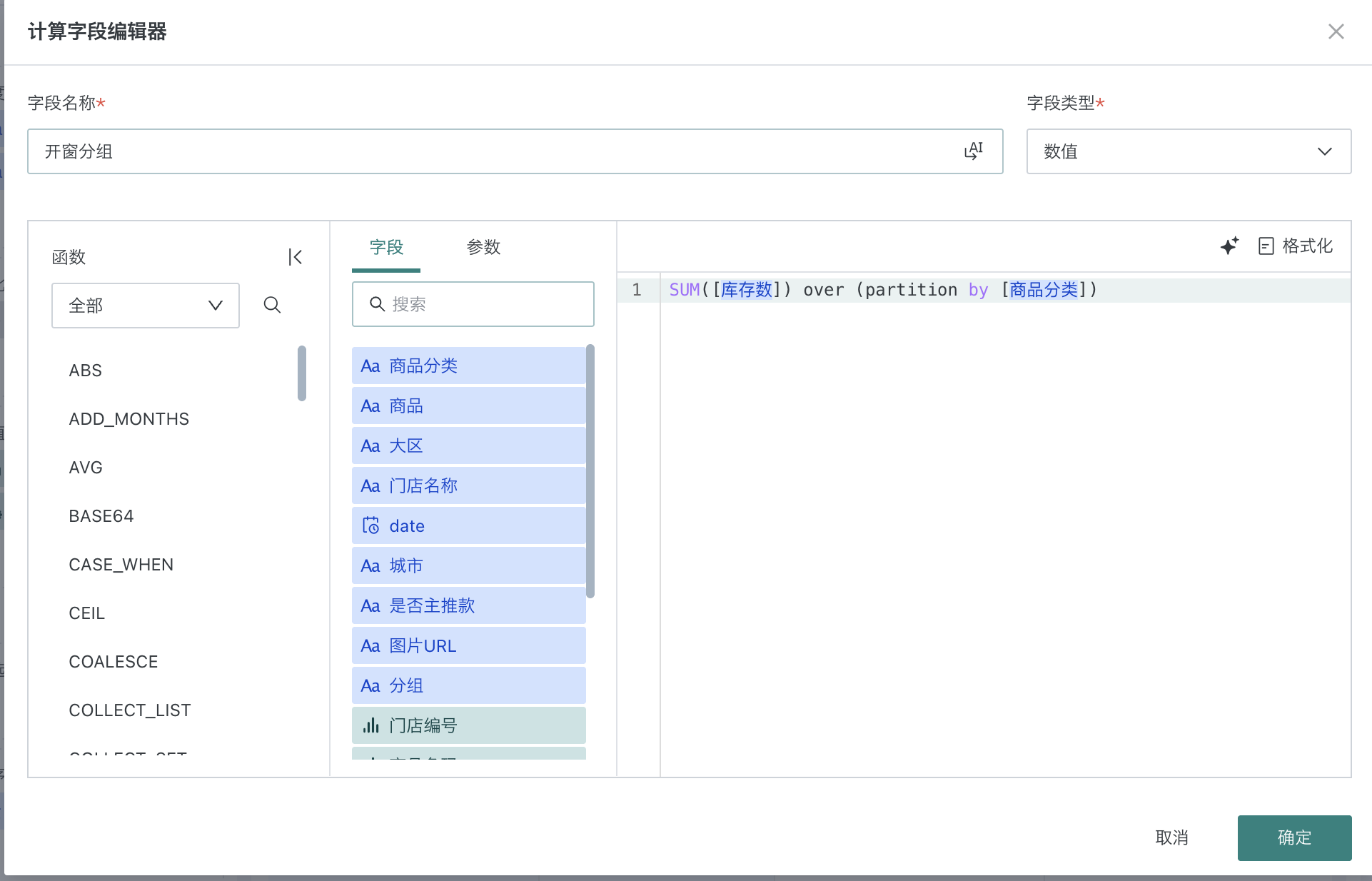Click the magnifier inside the field search box
Screen dimensions: 1372x881
378,304
